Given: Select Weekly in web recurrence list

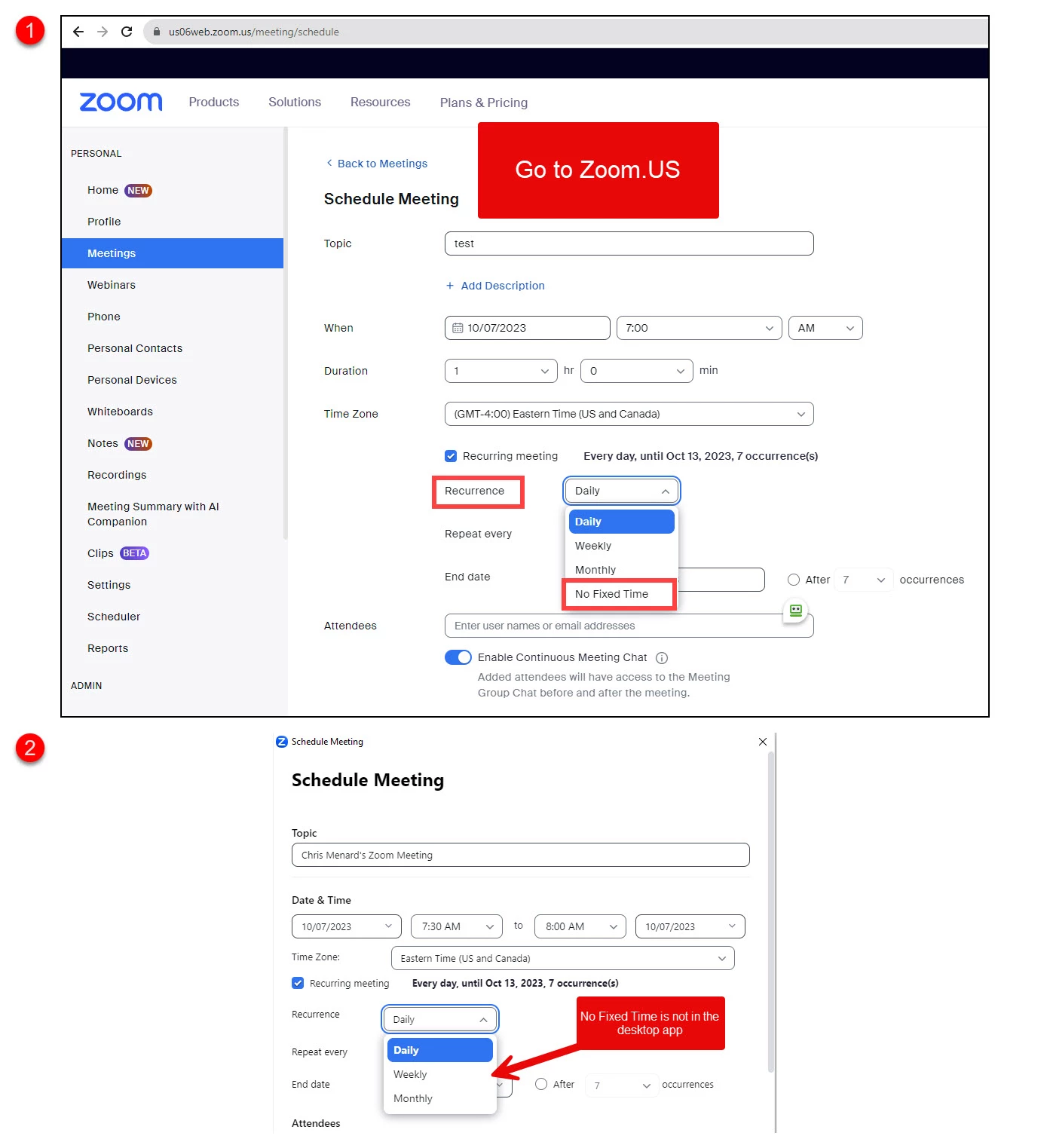Looking at the screenshot, I should [622, 546].
